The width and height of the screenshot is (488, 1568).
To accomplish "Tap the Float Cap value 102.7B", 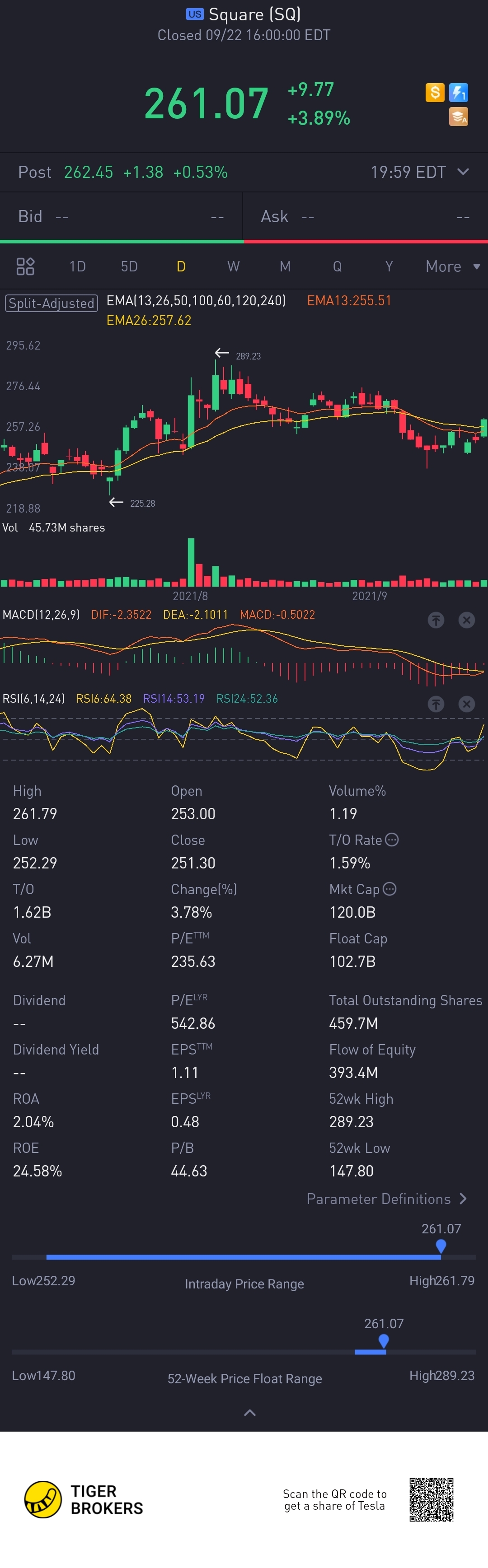I will coord(352,962).
